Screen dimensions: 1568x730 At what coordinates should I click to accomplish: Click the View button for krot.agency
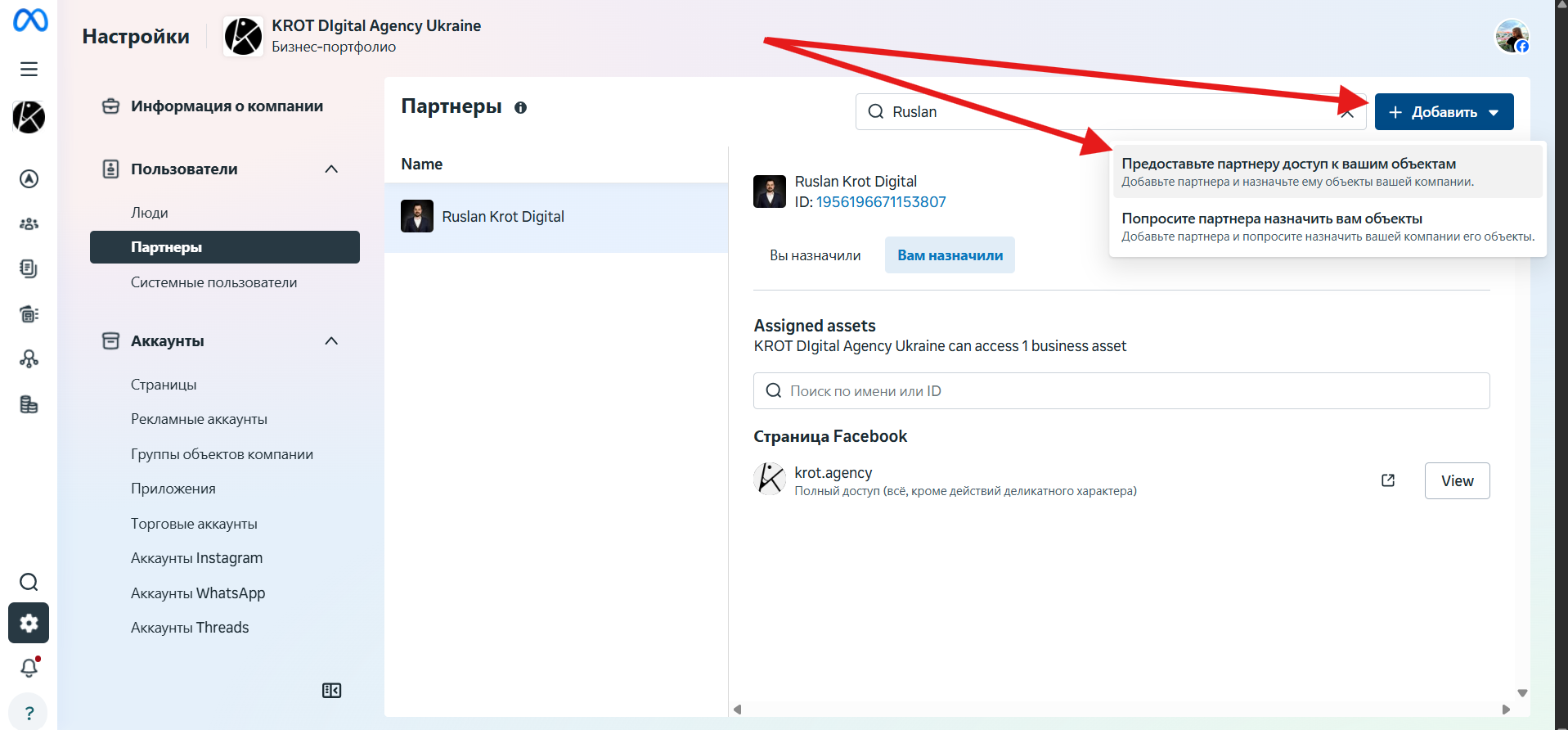coord(1457,481)
